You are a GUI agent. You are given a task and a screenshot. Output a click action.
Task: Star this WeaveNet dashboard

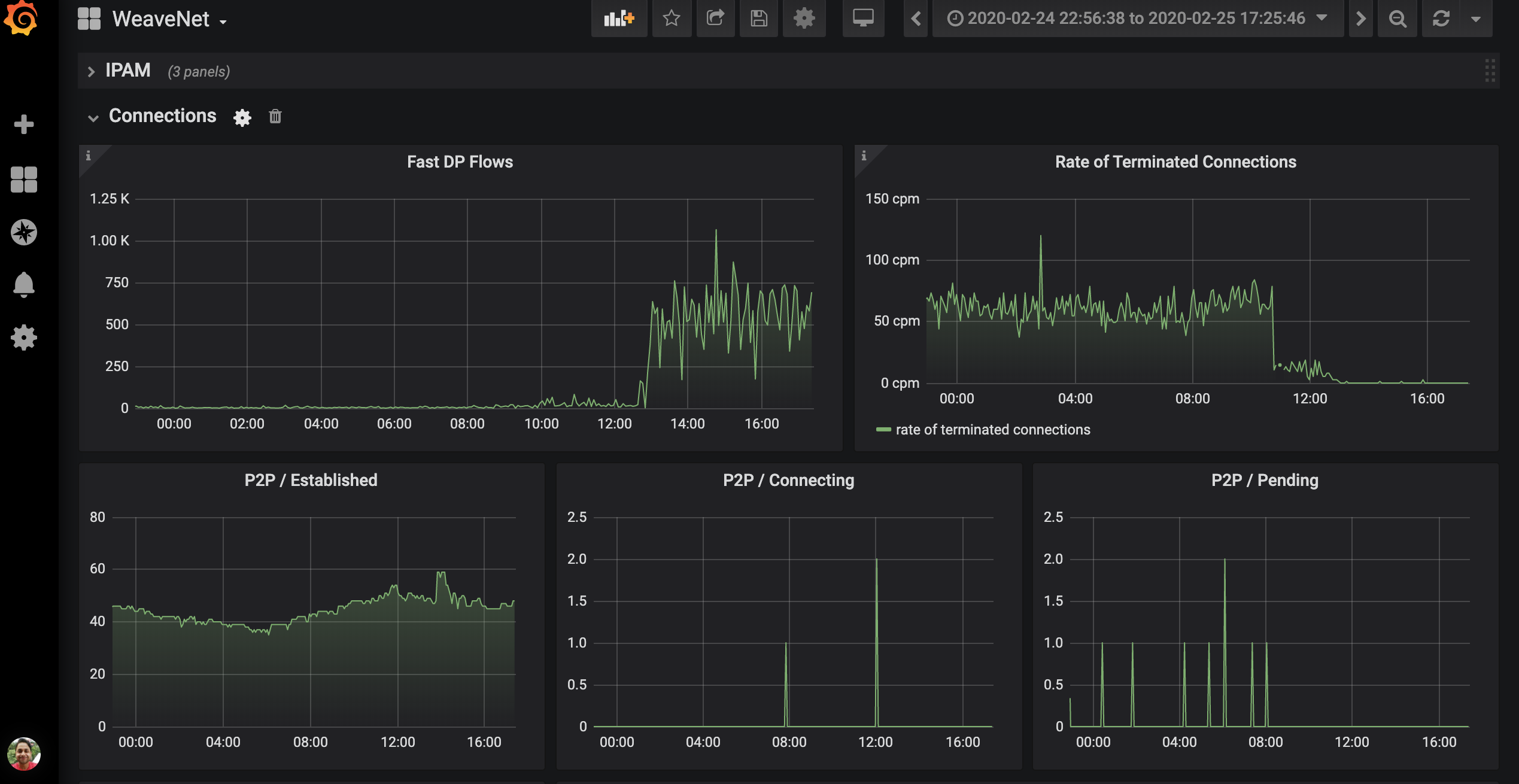tap(672, 19)
